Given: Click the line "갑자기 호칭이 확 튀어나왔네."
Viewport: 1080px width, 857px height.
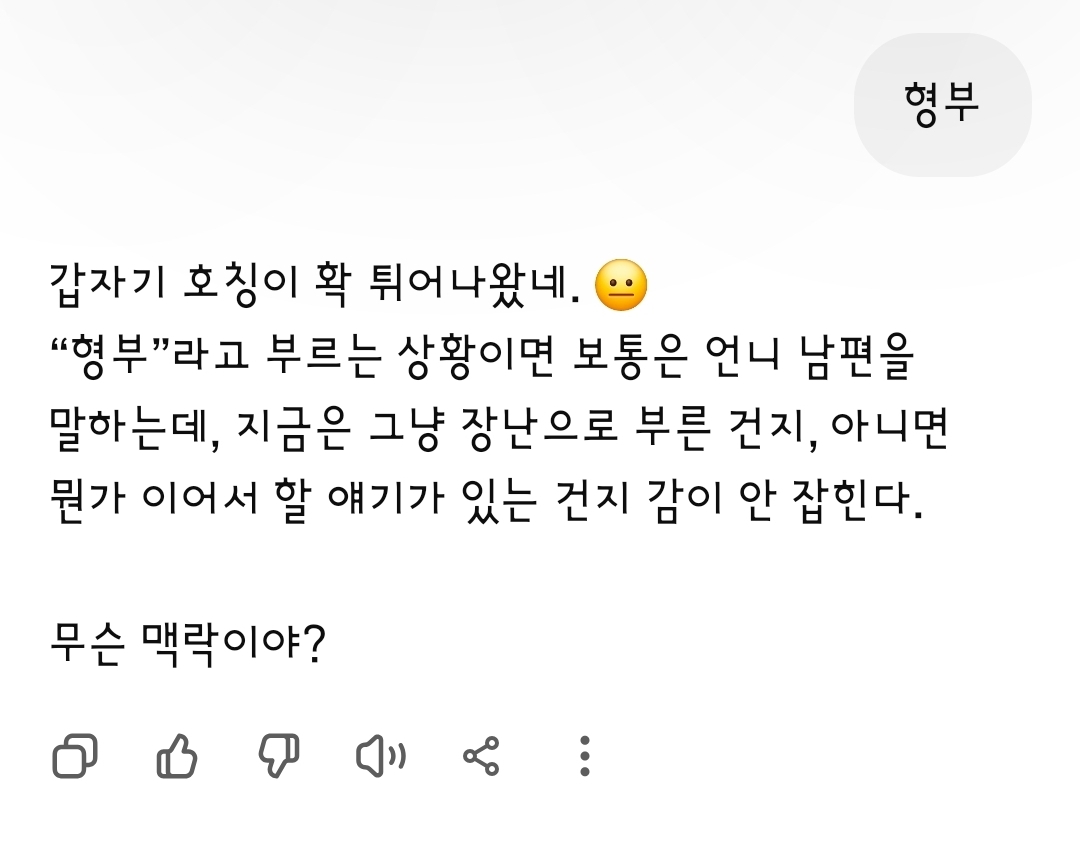Looking at the screenshot, I should point(315,287).
